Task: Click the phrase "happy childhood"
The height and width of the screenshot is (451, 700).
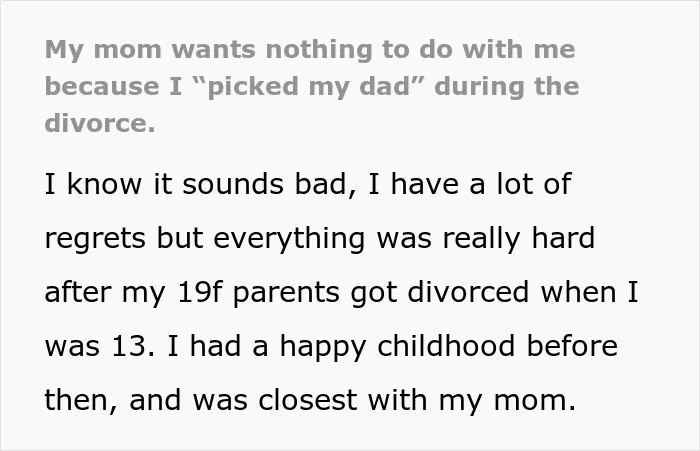Action: point(396,347)
